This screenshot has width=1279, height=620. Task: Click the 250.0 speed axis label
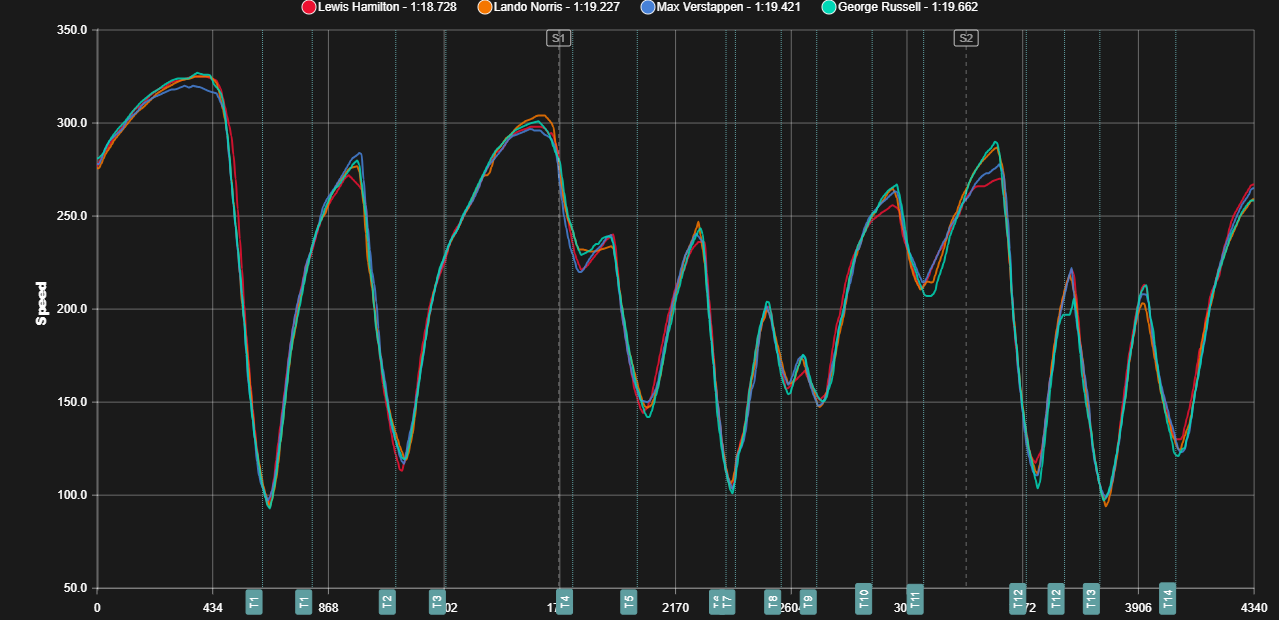click(x=73, y=216)
